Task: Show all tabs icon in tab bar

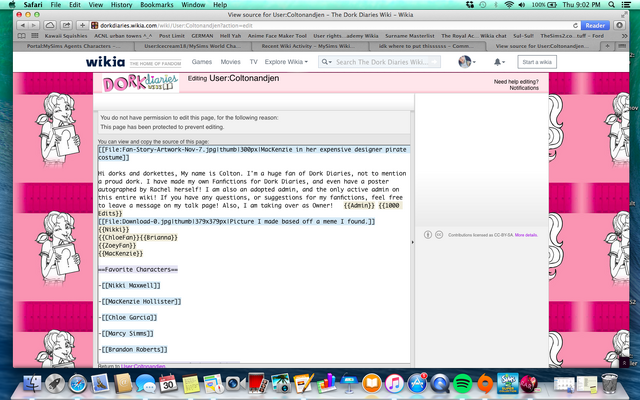Action: (x=621, y=46)
